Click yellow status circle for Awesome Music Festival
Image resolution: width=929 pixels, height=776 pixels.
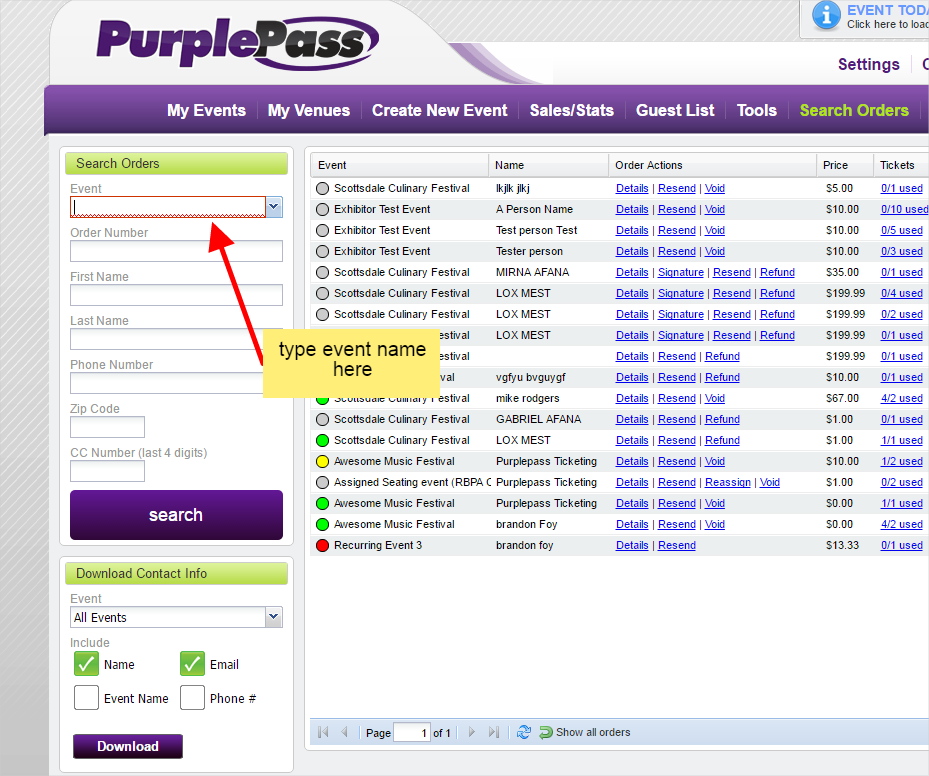tap(322, 461)
